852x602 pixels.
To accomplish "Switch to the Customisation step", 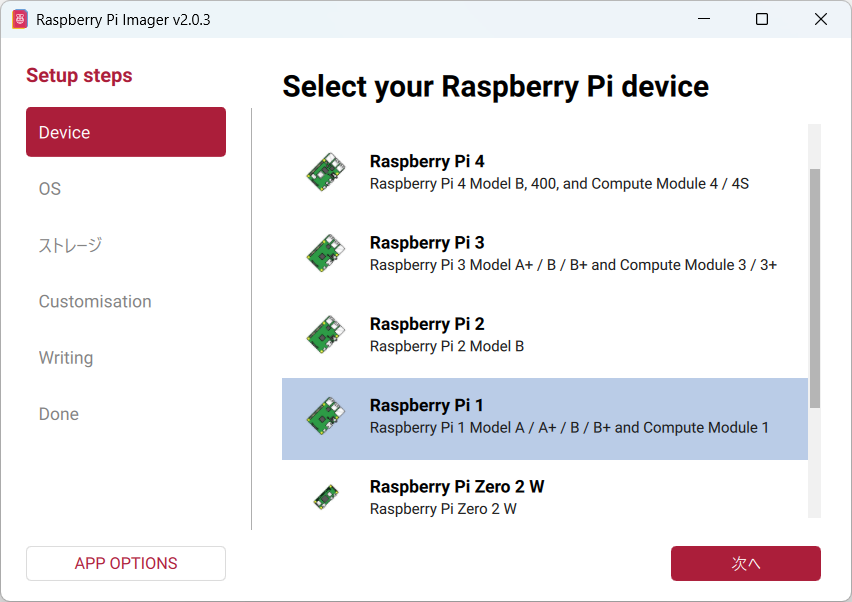I will pyautogui.click(x=95, y=301).
